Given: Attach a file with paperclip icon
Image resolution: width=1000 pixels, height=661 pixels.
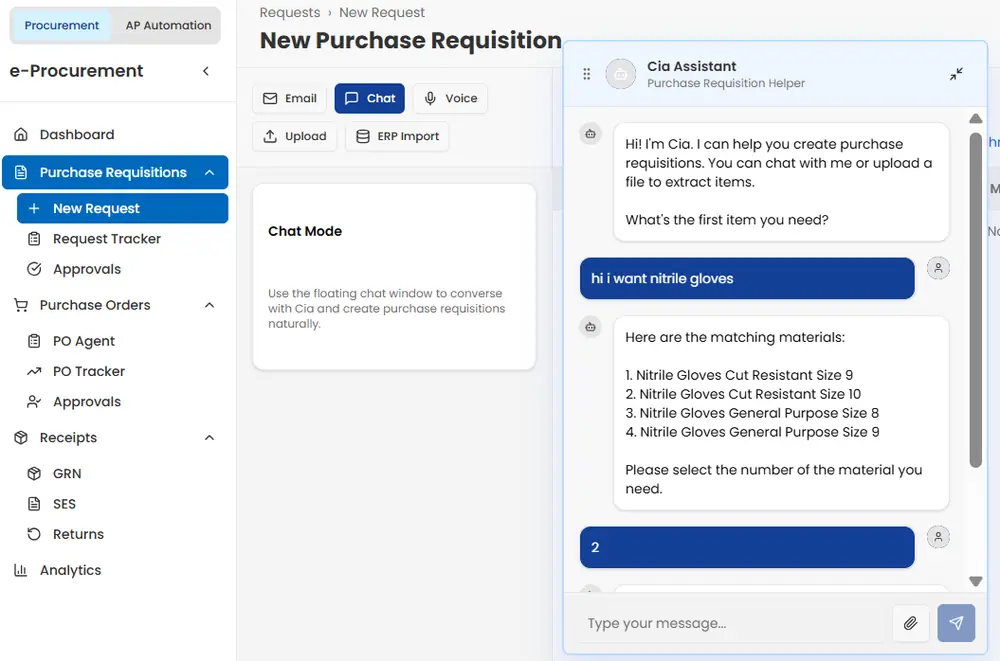Looking at the screenshot, I should pos(911,623).
